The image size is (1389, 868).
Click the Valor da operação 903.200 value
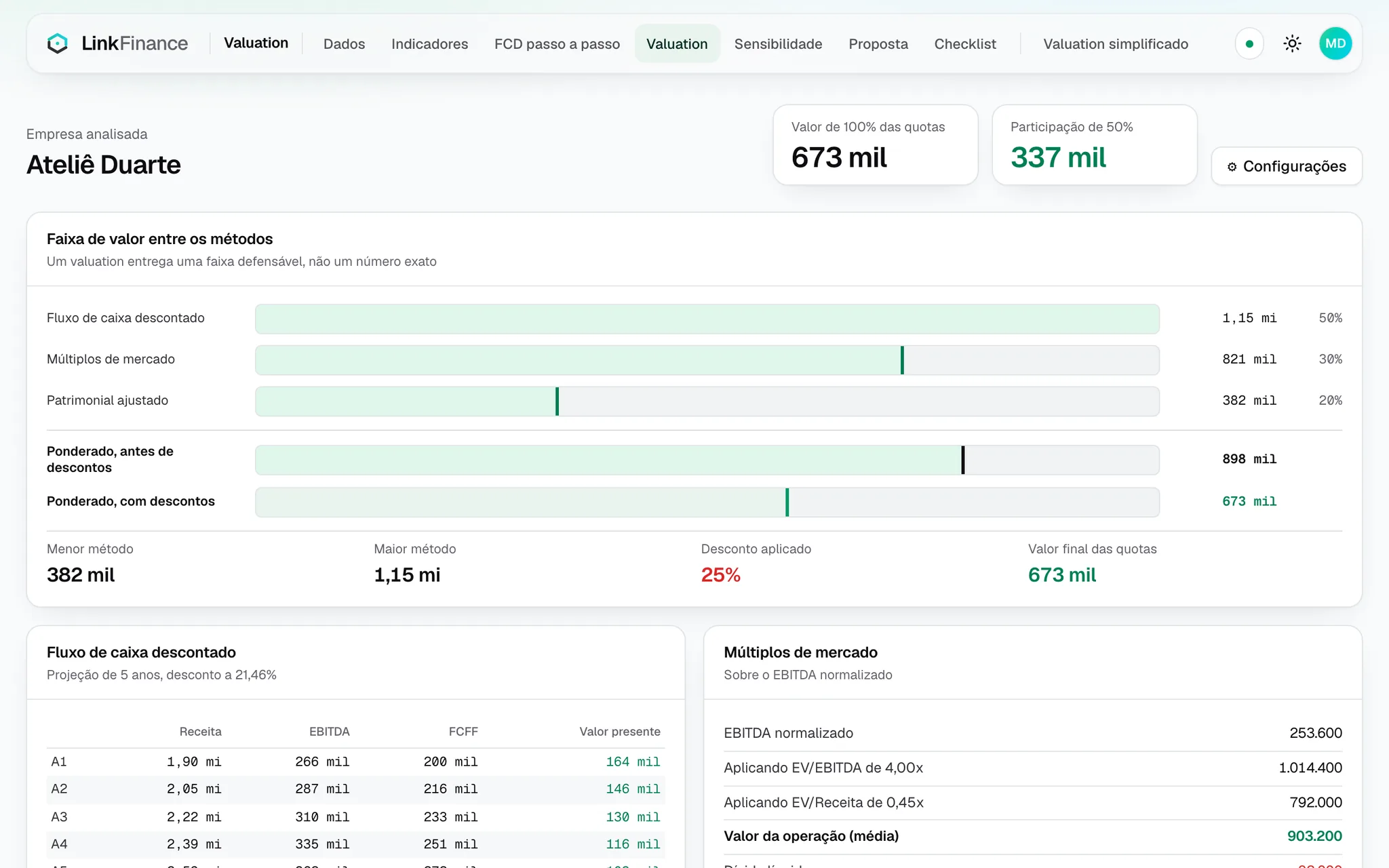(1314, 836)
